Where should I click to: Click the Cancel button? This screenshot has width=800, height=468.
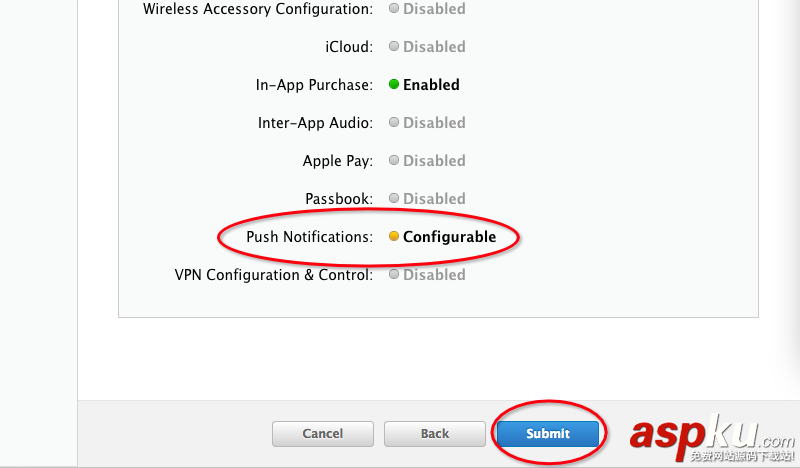pos(323,434)
